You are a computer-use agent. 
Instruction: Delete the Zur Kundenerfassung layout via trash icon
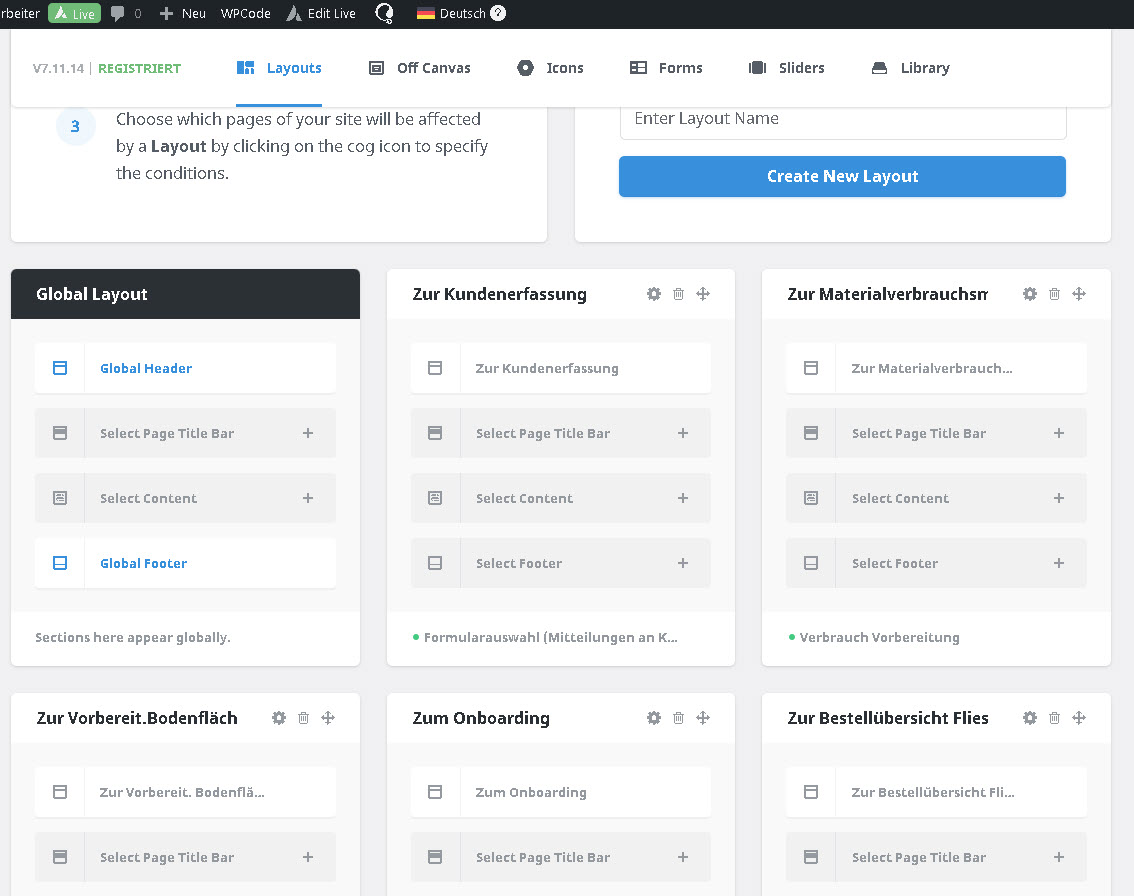678,294
